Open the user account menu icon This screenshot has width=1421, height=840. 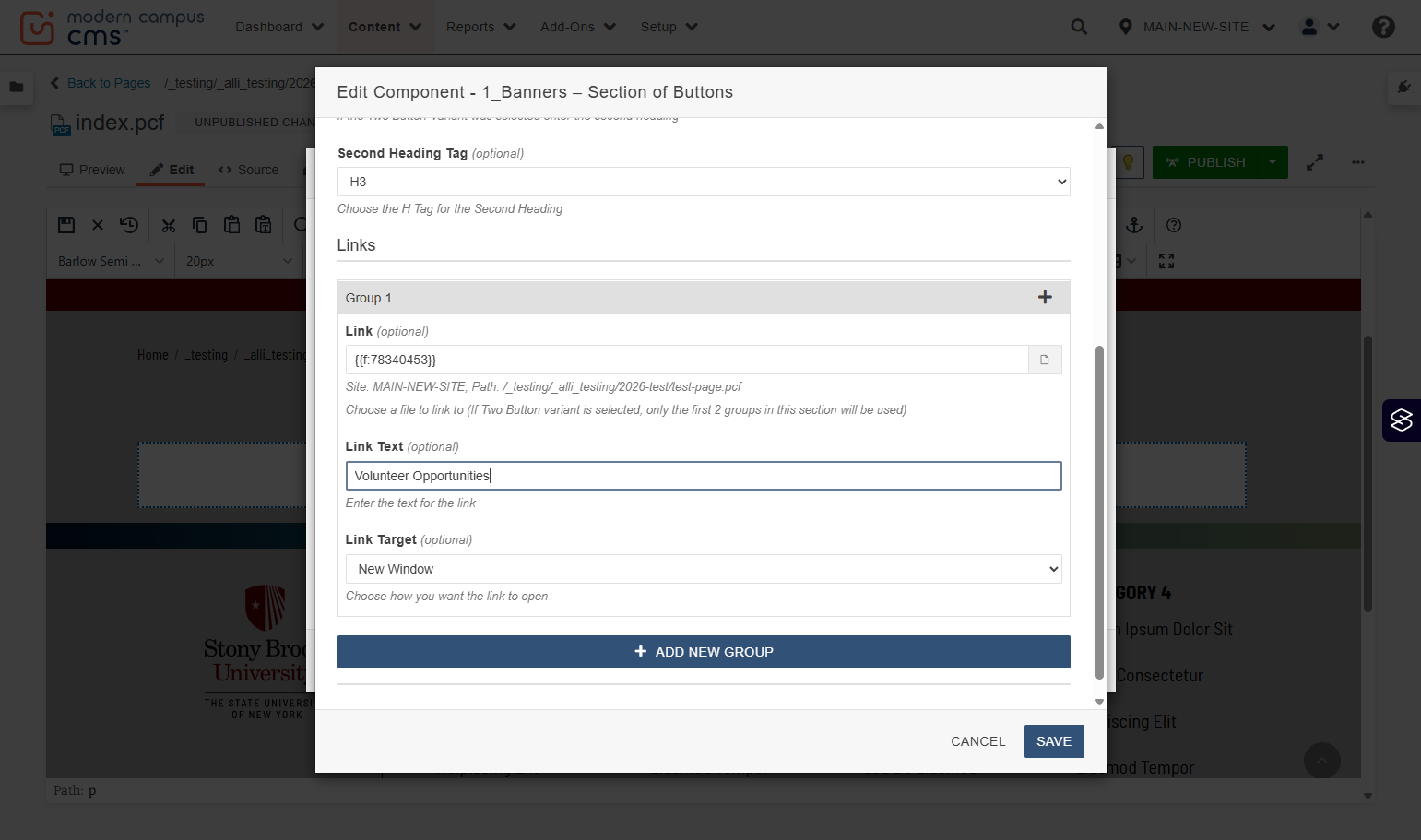pos(1320,27)
